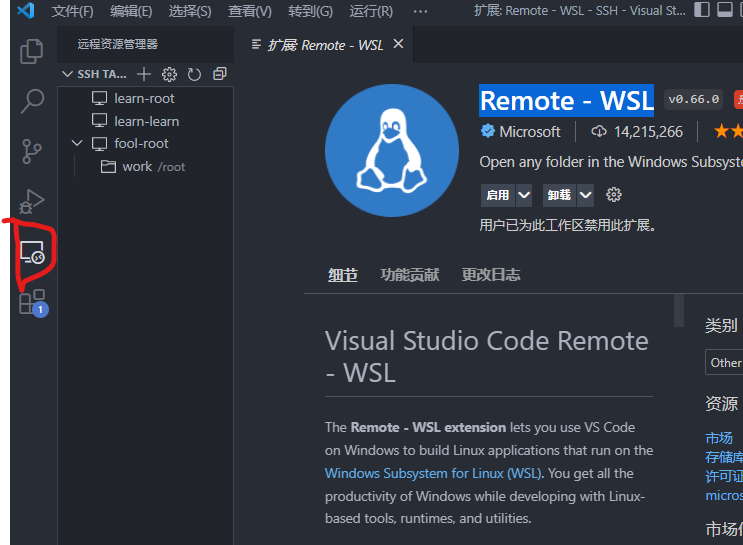Click the verified publisher badge icon

click(x=487, y=131)
